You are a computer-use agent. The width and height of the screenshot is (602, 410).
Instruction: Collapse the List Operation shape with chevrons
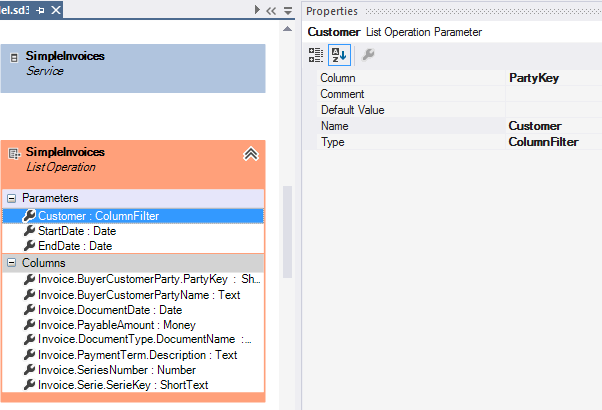251,154
